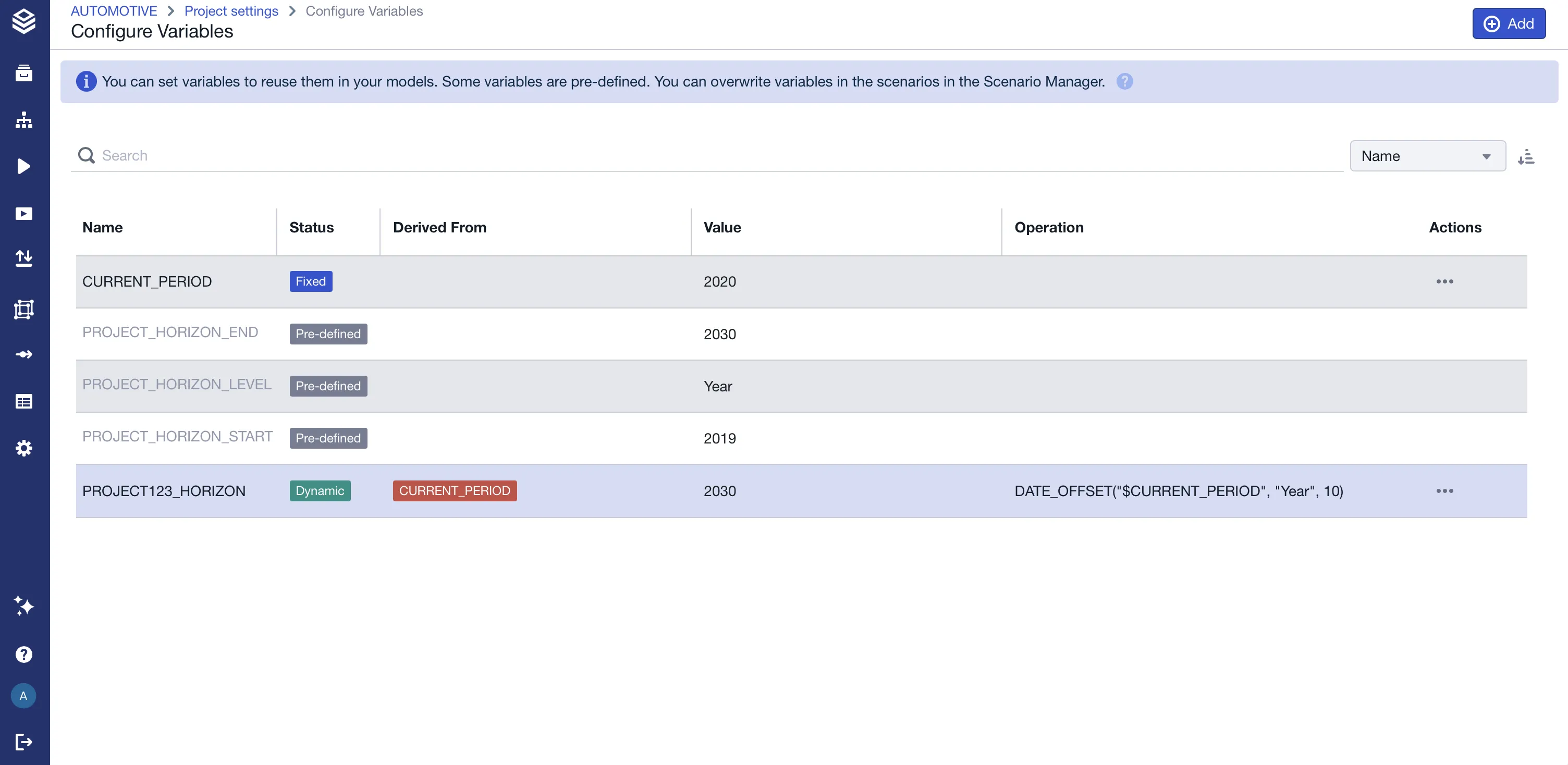Viewport: 1568px width, 765px height.
Task: Select the PROJECT_HORIZON_END variable name
Action: [x=170, y=331]
